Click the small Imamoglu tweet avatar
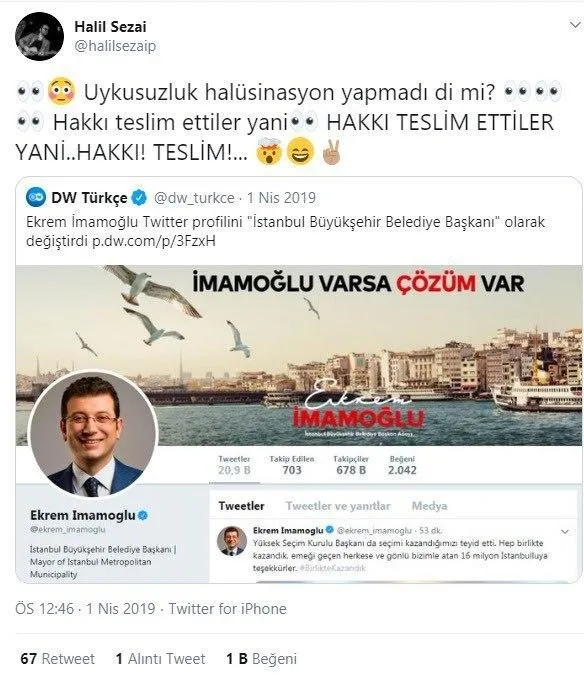 coord(232,541)
